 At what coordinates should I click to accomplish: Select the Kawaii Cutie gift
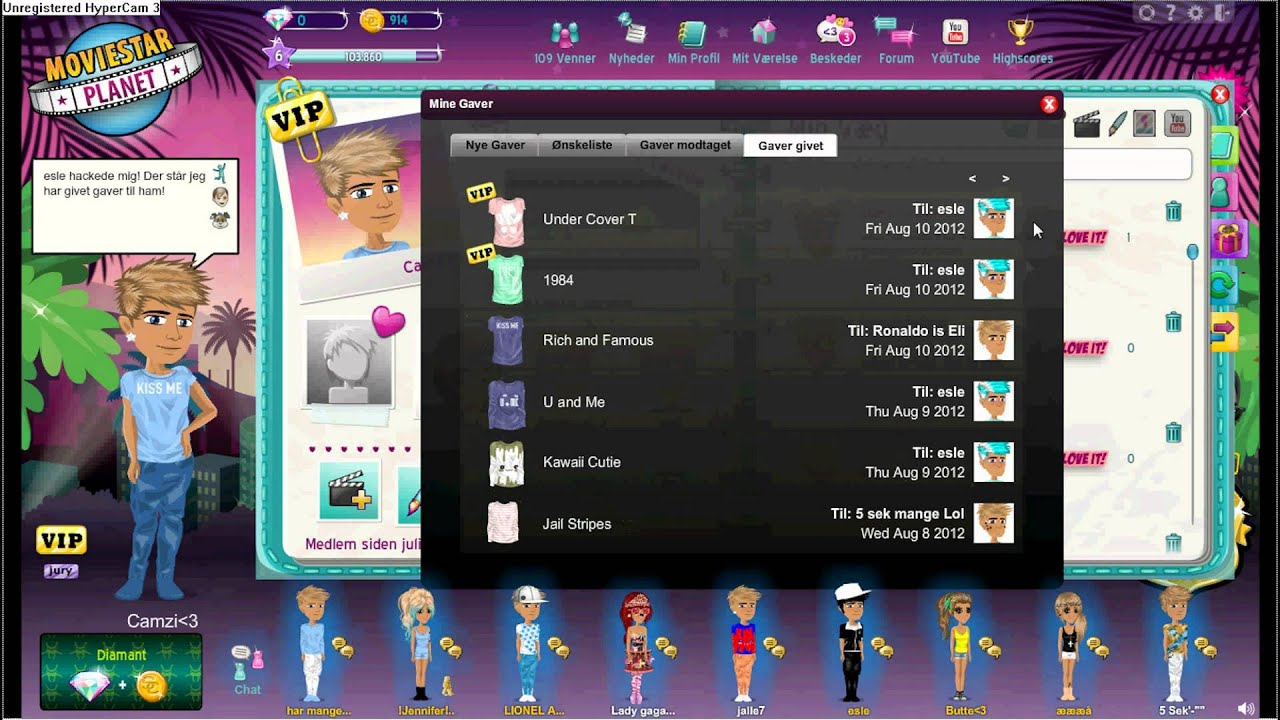(742, 463)
